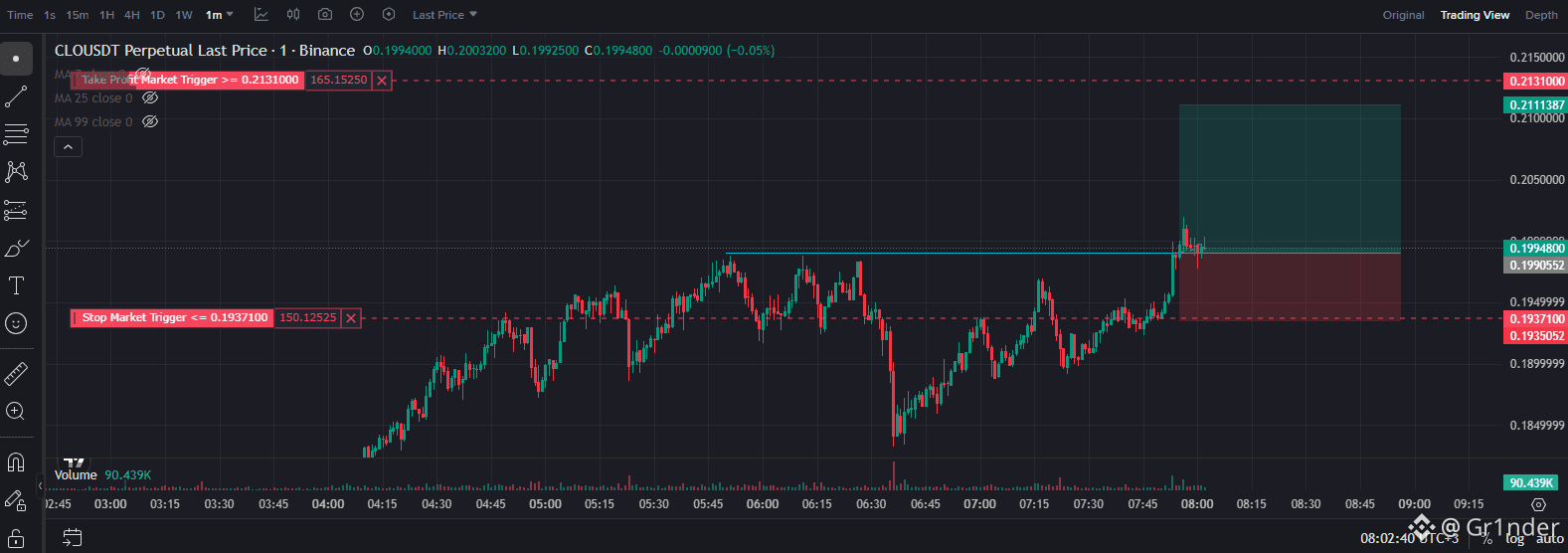Open the long/short position forecast tool

[x=16, y=210]
